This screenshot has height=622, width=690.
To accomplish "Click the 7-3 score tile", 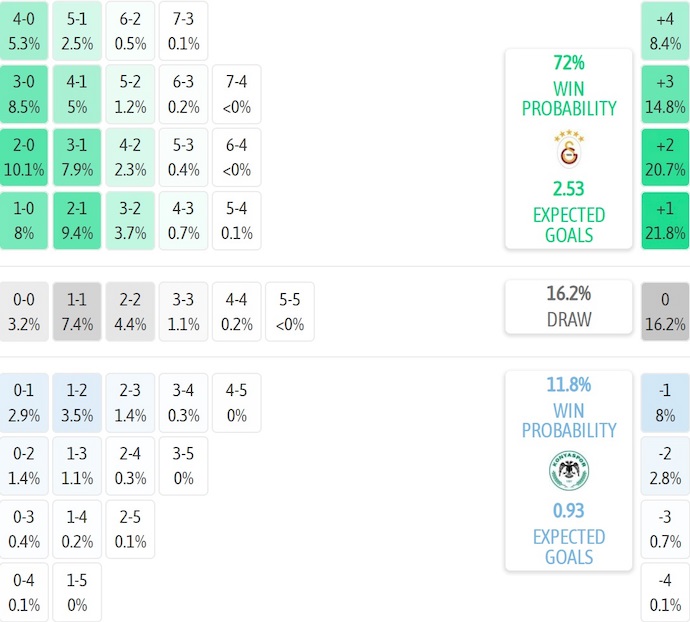I will coord(183,31).
